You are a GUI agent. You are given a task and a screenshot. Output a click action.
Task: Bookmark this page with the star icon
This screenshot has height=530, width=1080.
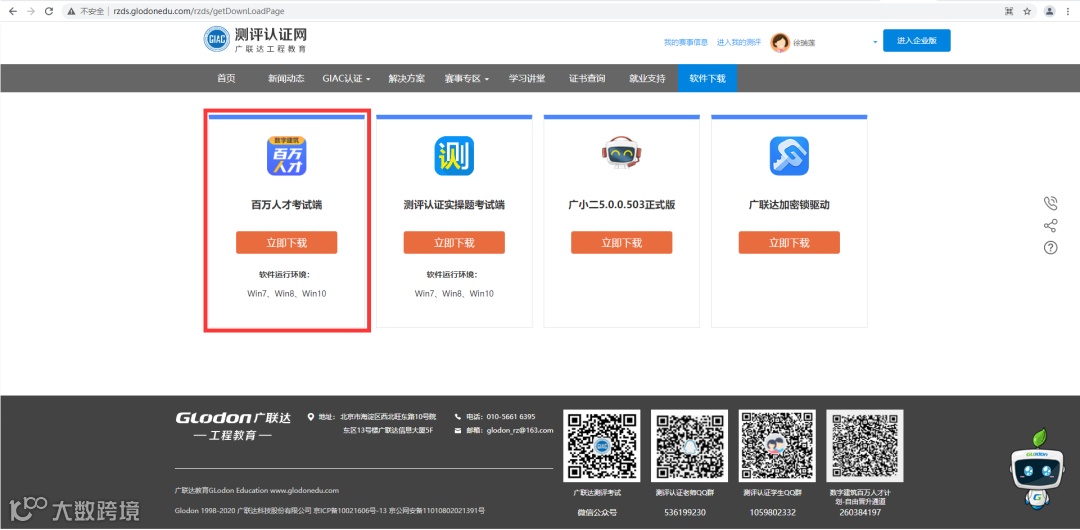coord(1027,11)
